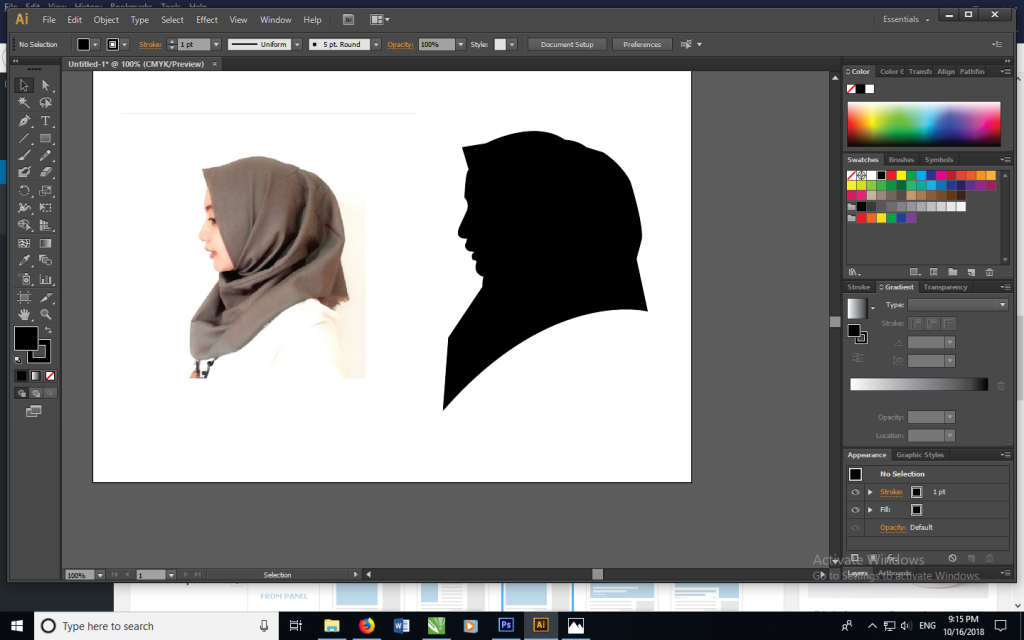Set paint mode to None in toolbox
Viewport: 1024px width, 640px height.
coord(50,376)
